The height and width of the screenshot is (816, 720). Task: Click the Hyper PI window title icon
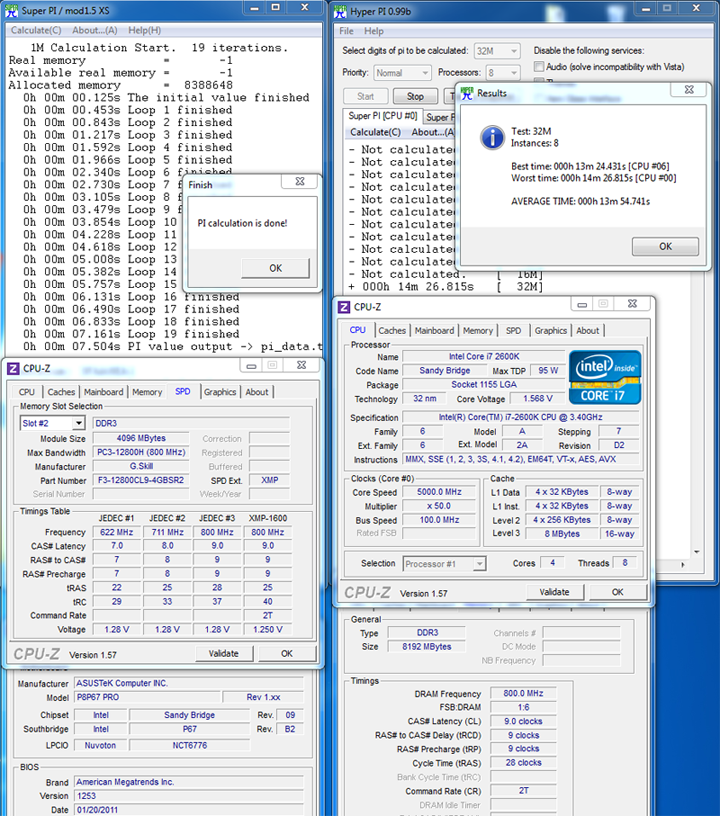(x=340, y=10)
